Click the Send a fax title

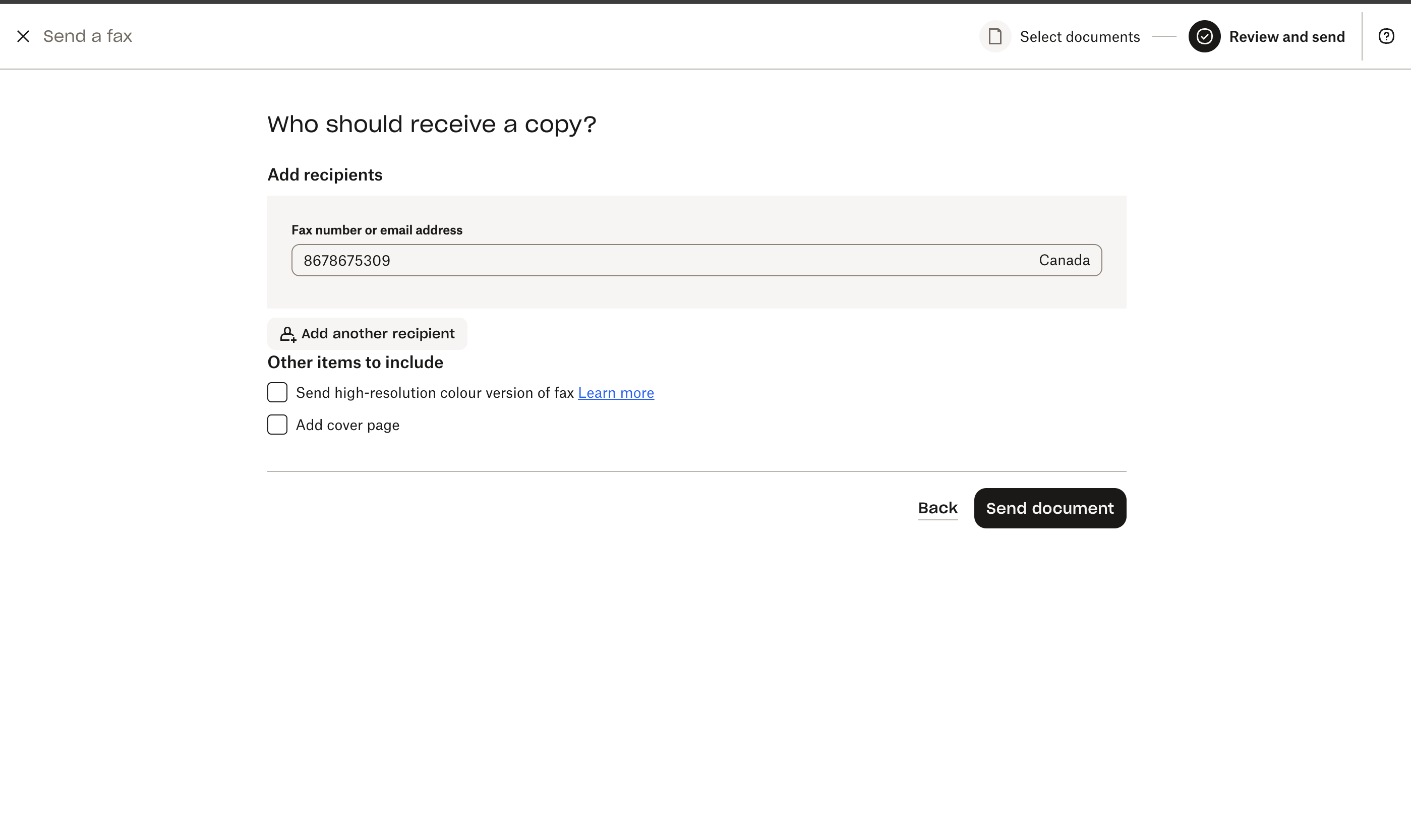click(87, 36)
